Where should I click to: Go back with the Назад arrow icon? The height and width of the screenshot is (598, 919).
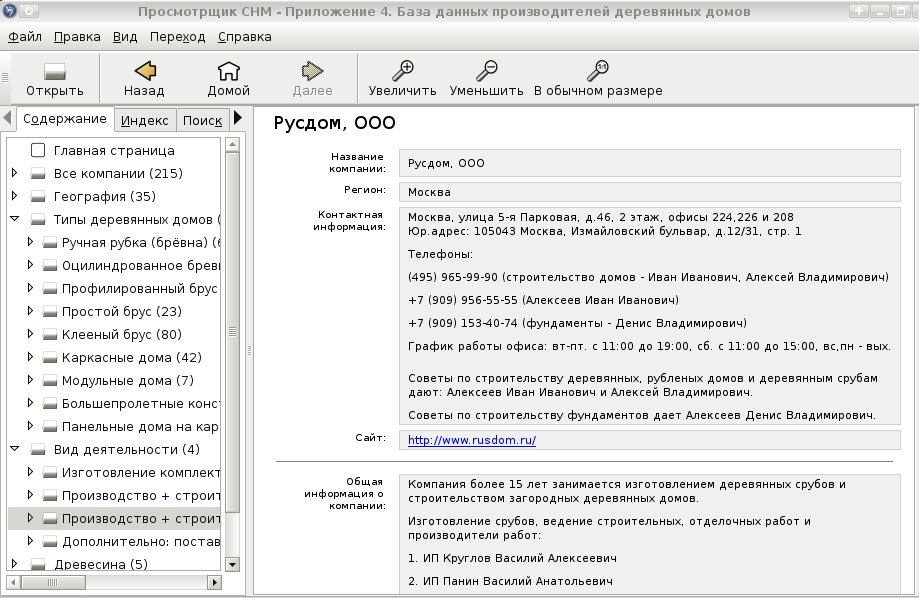pos(145,71)
